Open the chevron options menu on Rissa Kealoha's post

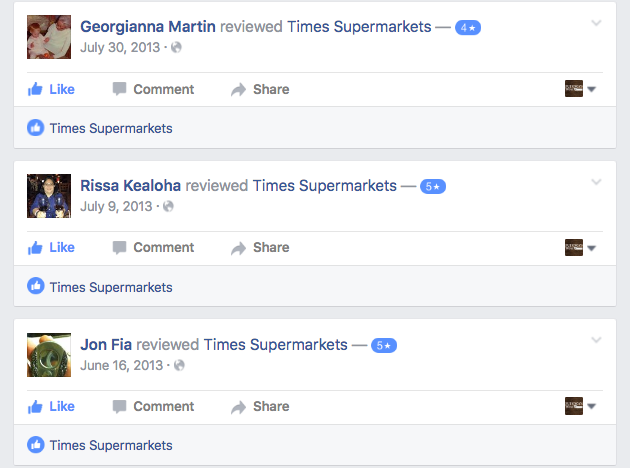[596, 182]
